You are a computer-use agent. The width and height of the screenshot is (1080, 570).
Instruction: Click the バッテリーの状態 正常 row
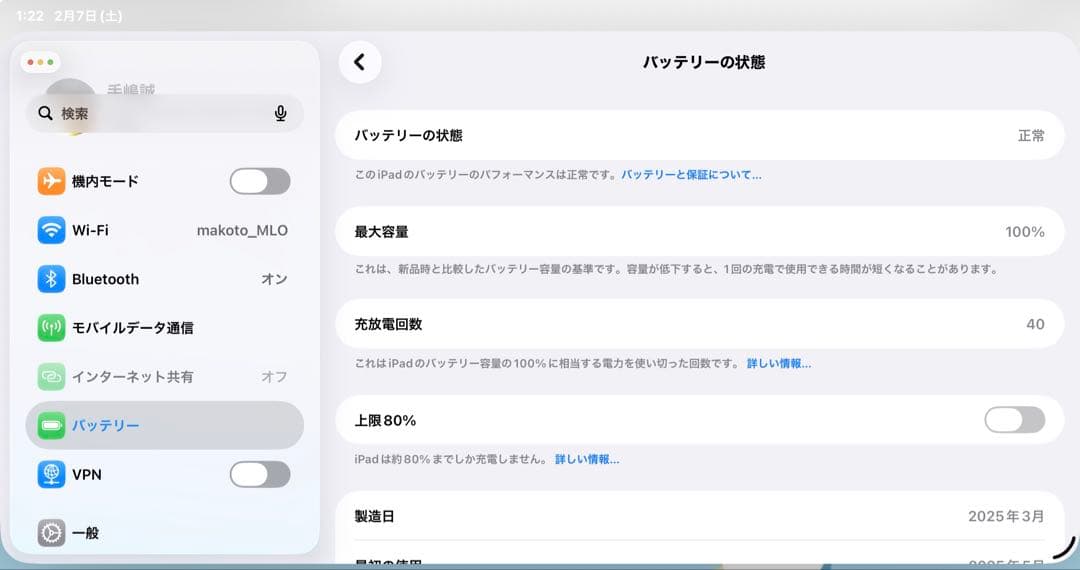(x=700, y=135)
